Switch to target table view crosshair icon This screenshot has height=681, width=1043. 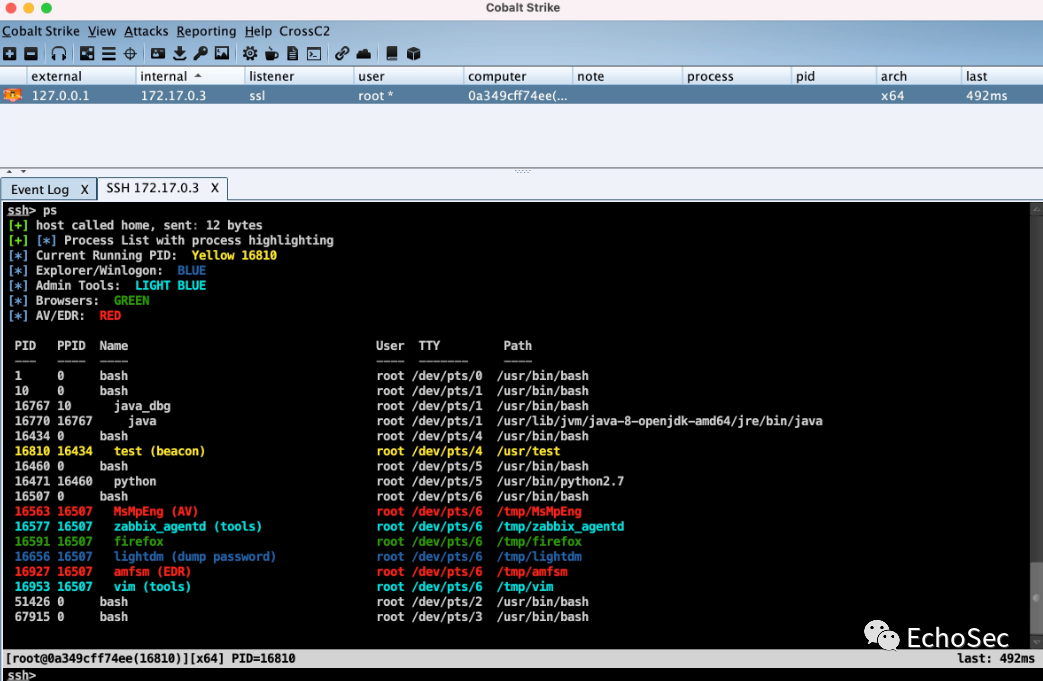(130, 54)
